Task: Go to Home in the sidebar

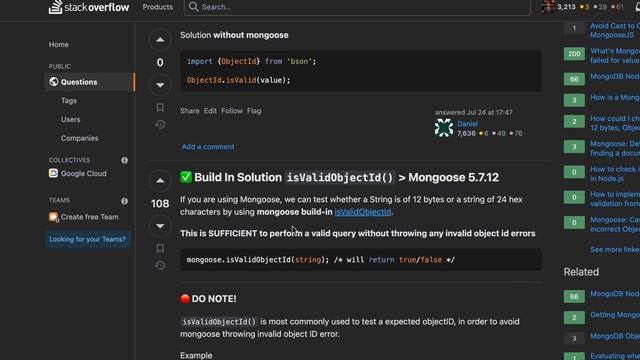Action: tap(59, 44)
